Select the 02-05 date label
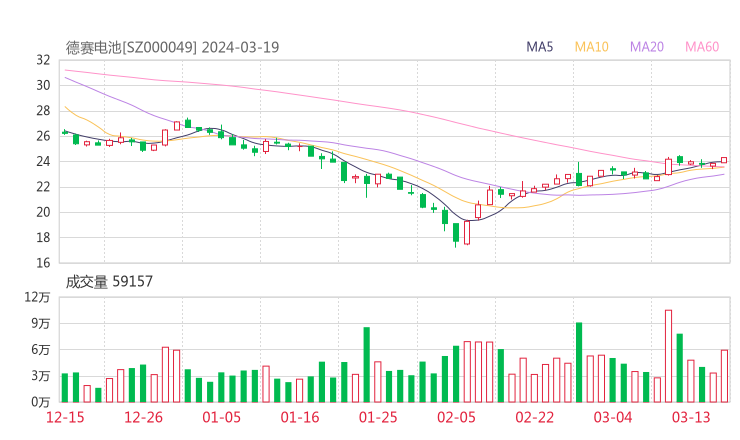This screenshot has height=440, width=740. tap(456, 417)
